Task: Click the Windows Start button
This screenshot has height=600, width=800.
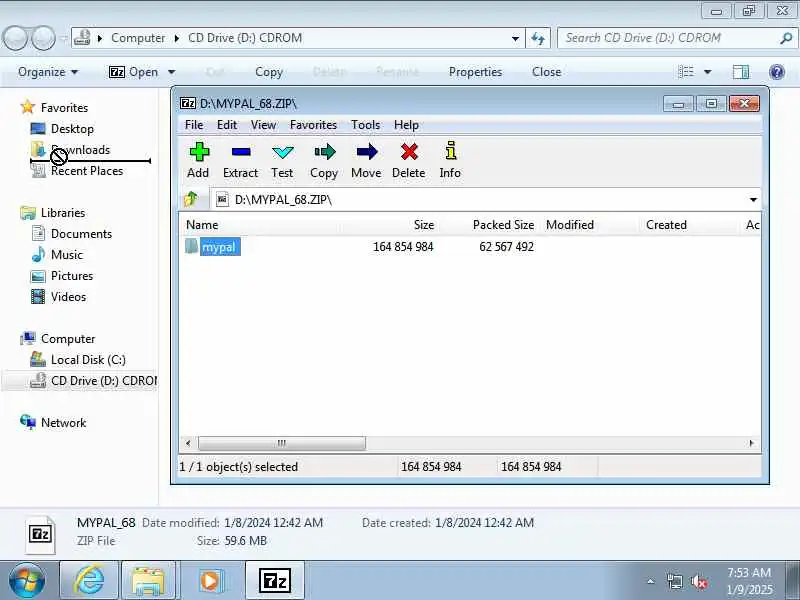Action: 26,581
